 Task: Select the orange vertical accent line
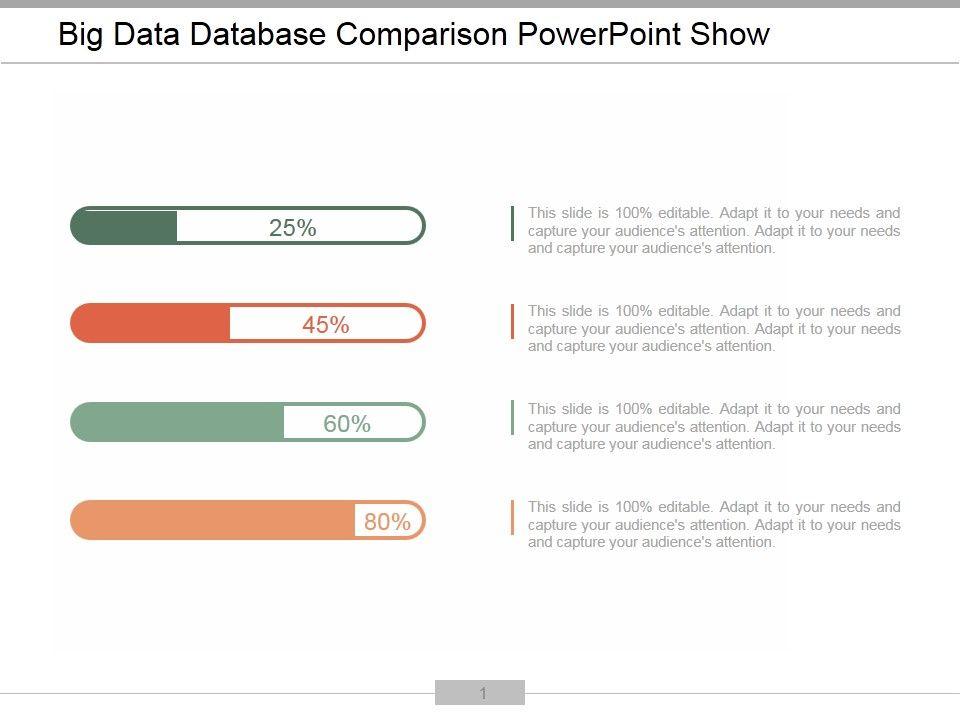[512, 517]
